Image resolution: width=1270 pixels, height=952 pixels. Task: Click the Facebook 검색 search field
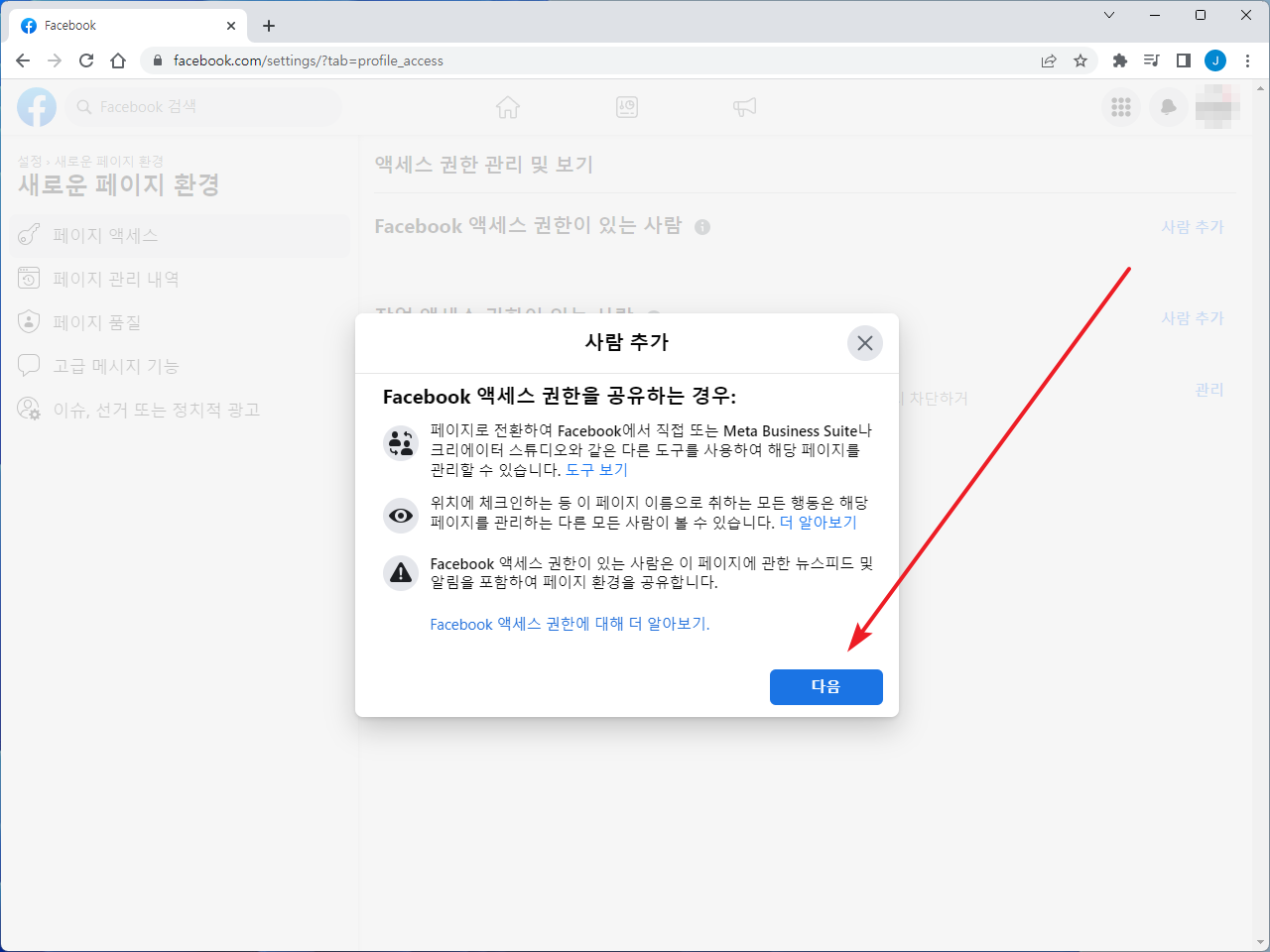coord(203,107)
